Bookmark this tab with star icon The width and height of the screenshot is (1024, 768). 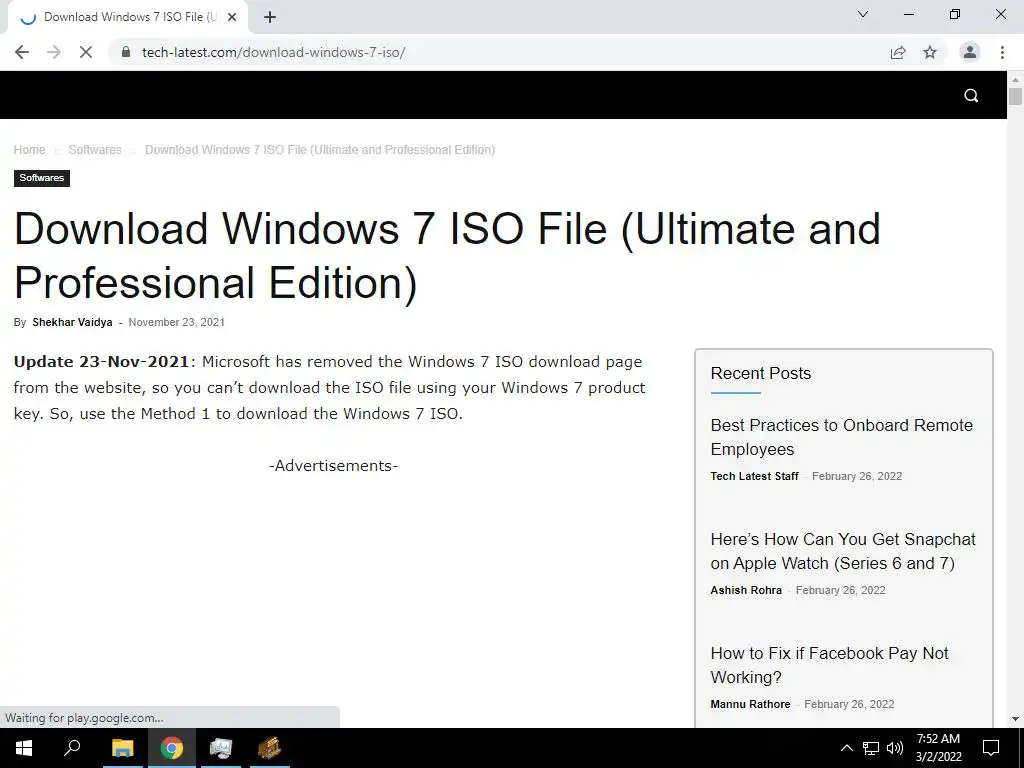(x=930, y=52)
